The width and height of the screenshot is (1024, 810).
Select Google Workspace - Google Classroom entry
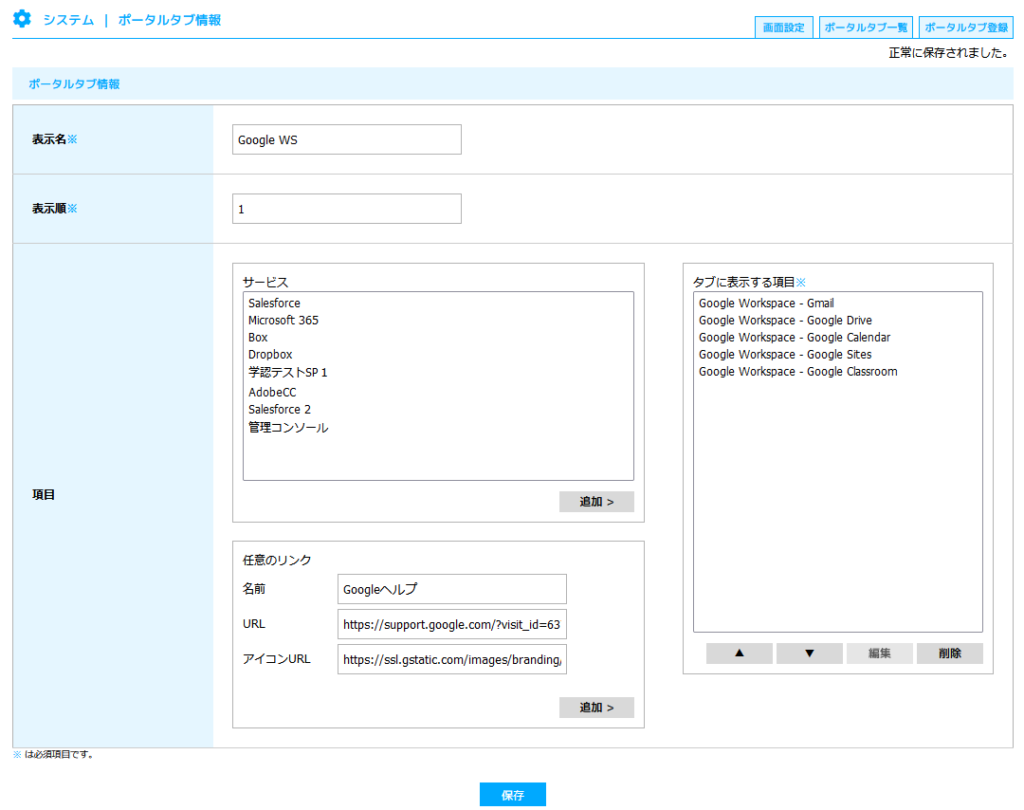(x=797, y=371)
